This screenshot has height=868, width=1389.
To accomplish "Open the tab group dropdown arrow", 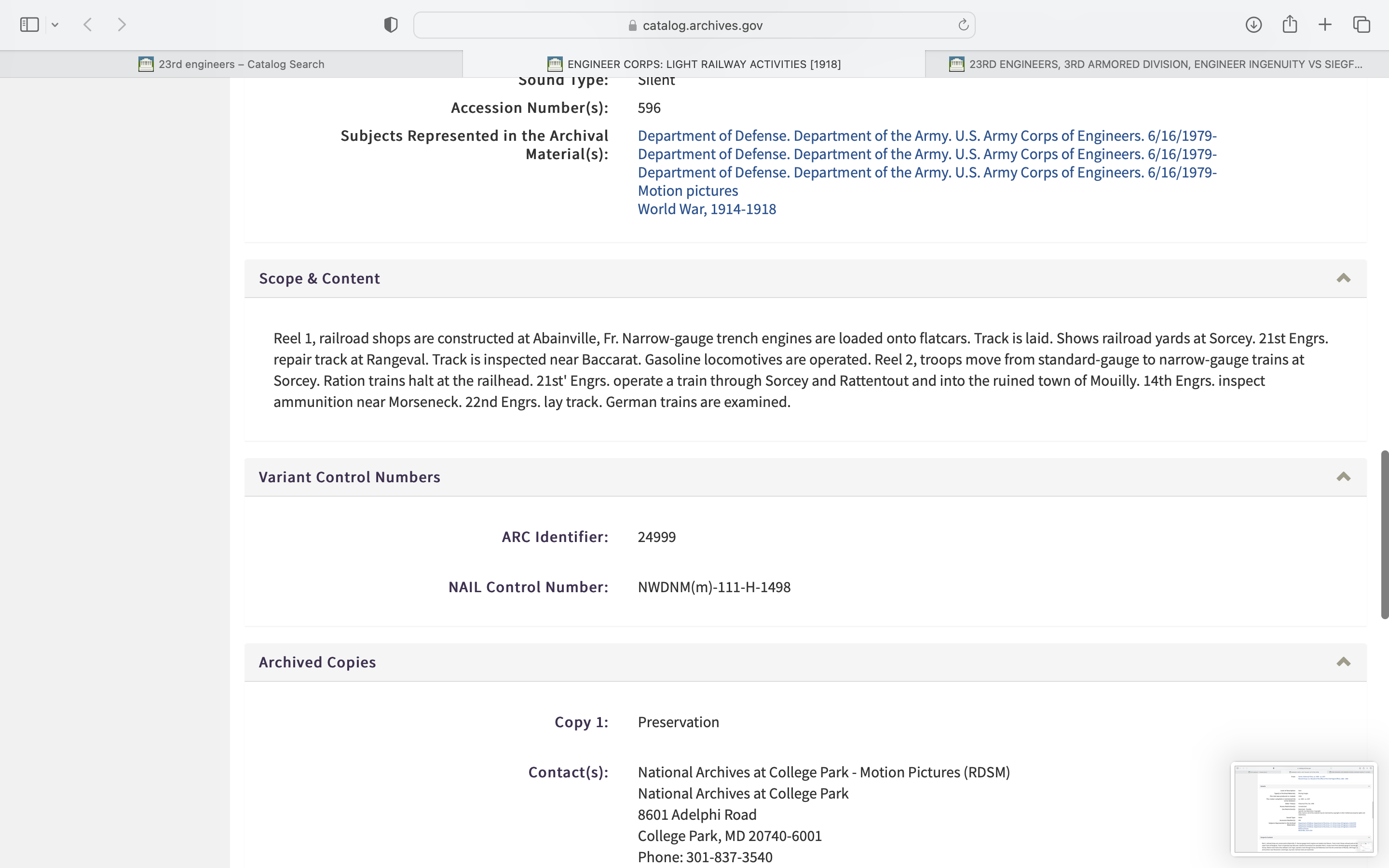I will click(55, 25).
